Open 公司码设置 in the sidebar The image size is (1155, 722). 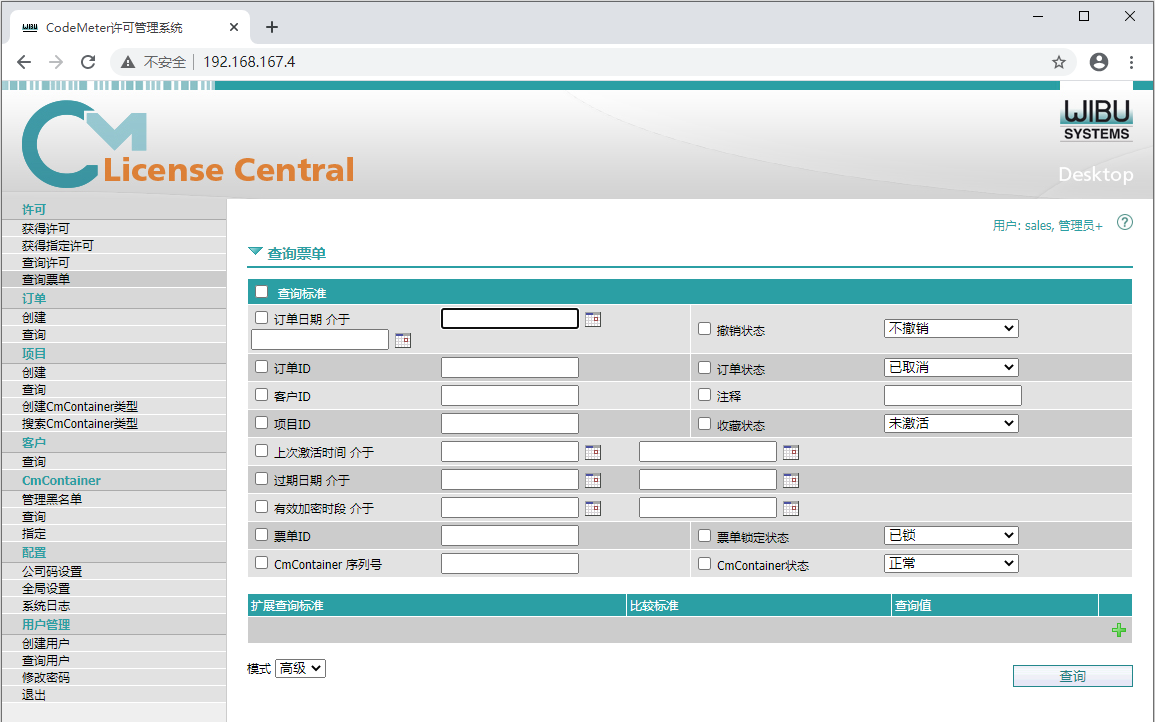52,572
